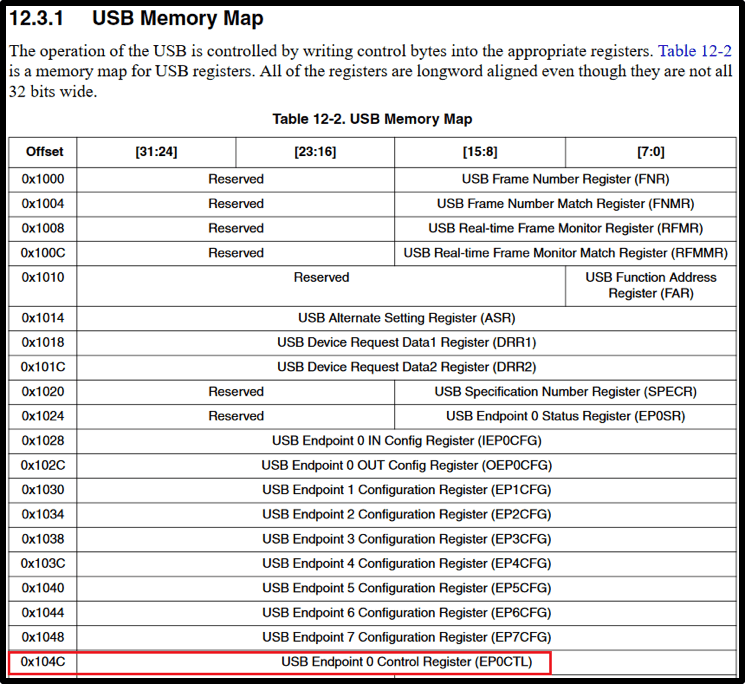This screenshot has width=745, height=684.
Task: Click 'USB Endpoint 0 Status Register (EP0SR)'
Action: coord(565,416)
